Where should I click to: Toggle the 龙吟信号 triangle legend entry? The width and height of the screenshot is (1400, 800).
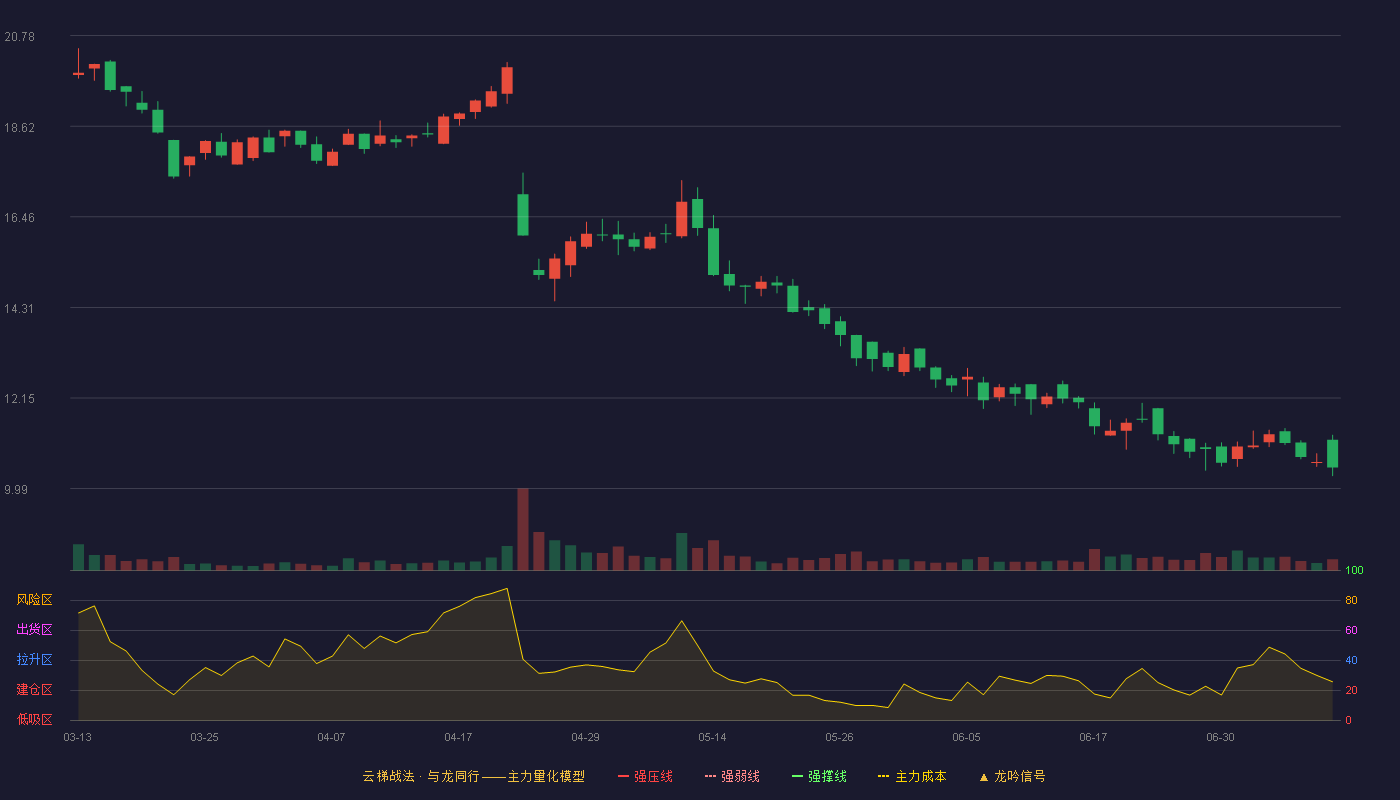pyautogui.click(x=1012, y=776)
